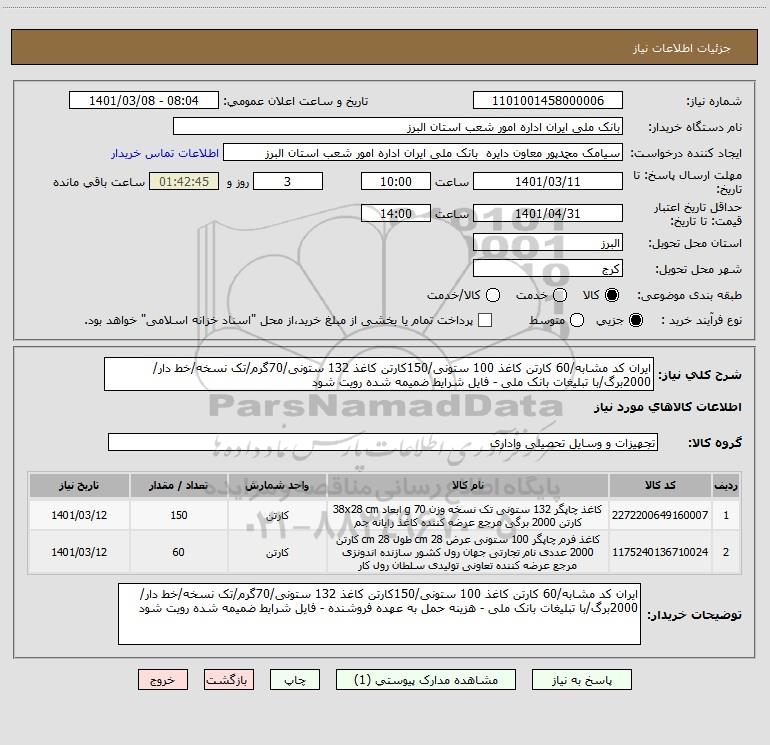Screen dimensions: 770x745
Task: Click the بازگشت back button
Action: pos(229,680)
